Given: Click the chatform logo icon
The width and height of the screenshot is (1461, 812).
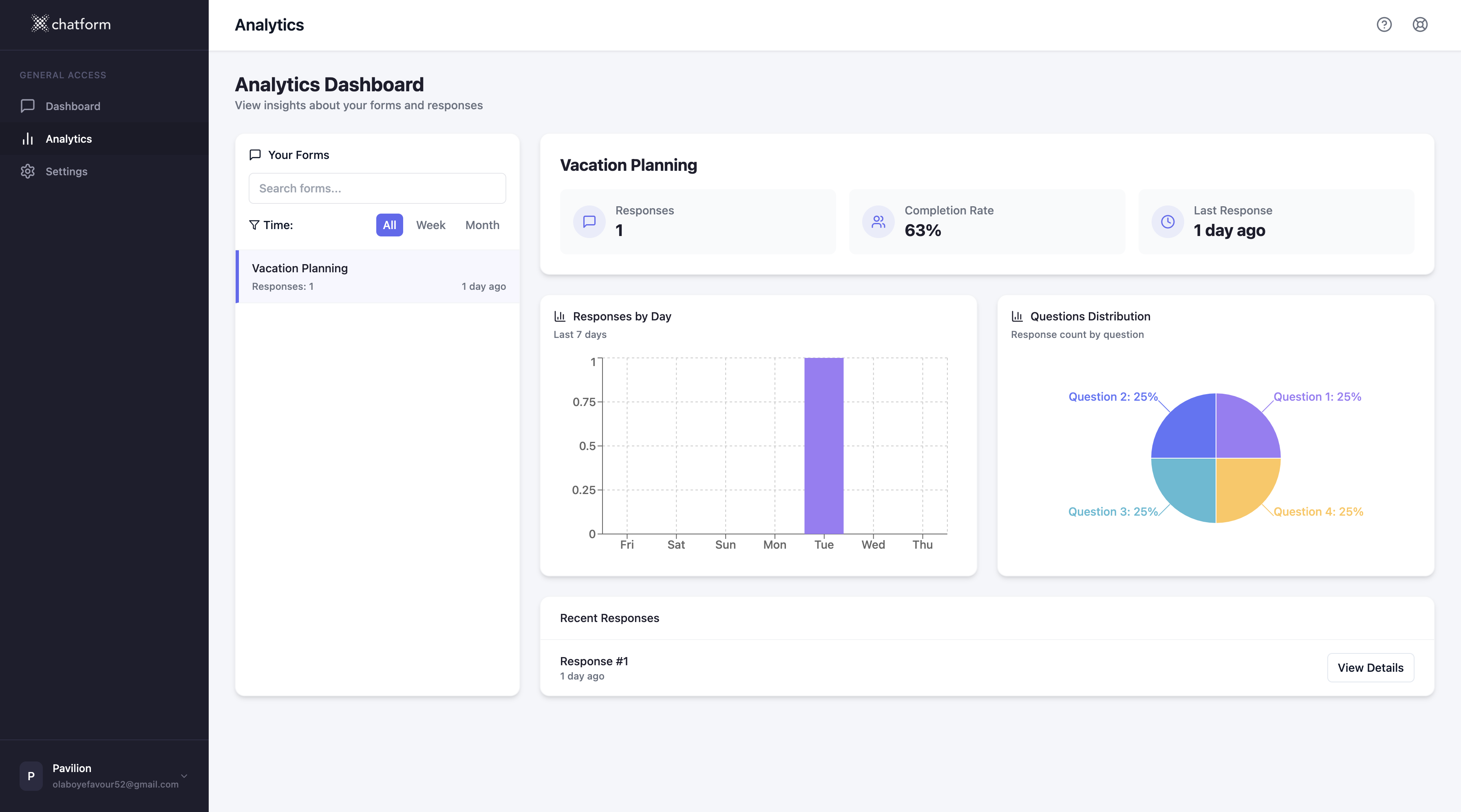Looking at the screenshot, I should [x=40, y=24].
